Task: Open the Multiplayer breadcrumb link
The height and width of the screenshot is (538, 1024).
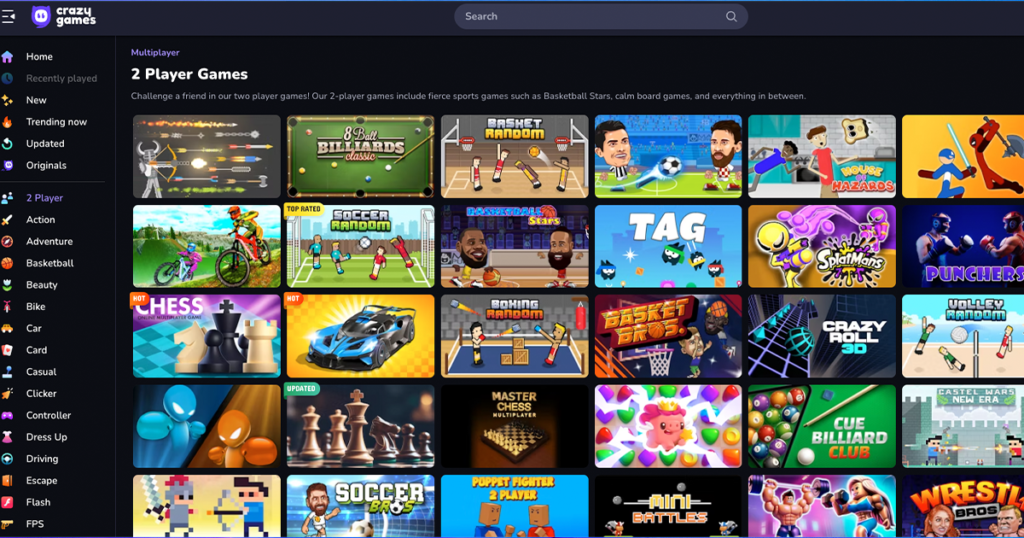Action: (155, 52)
